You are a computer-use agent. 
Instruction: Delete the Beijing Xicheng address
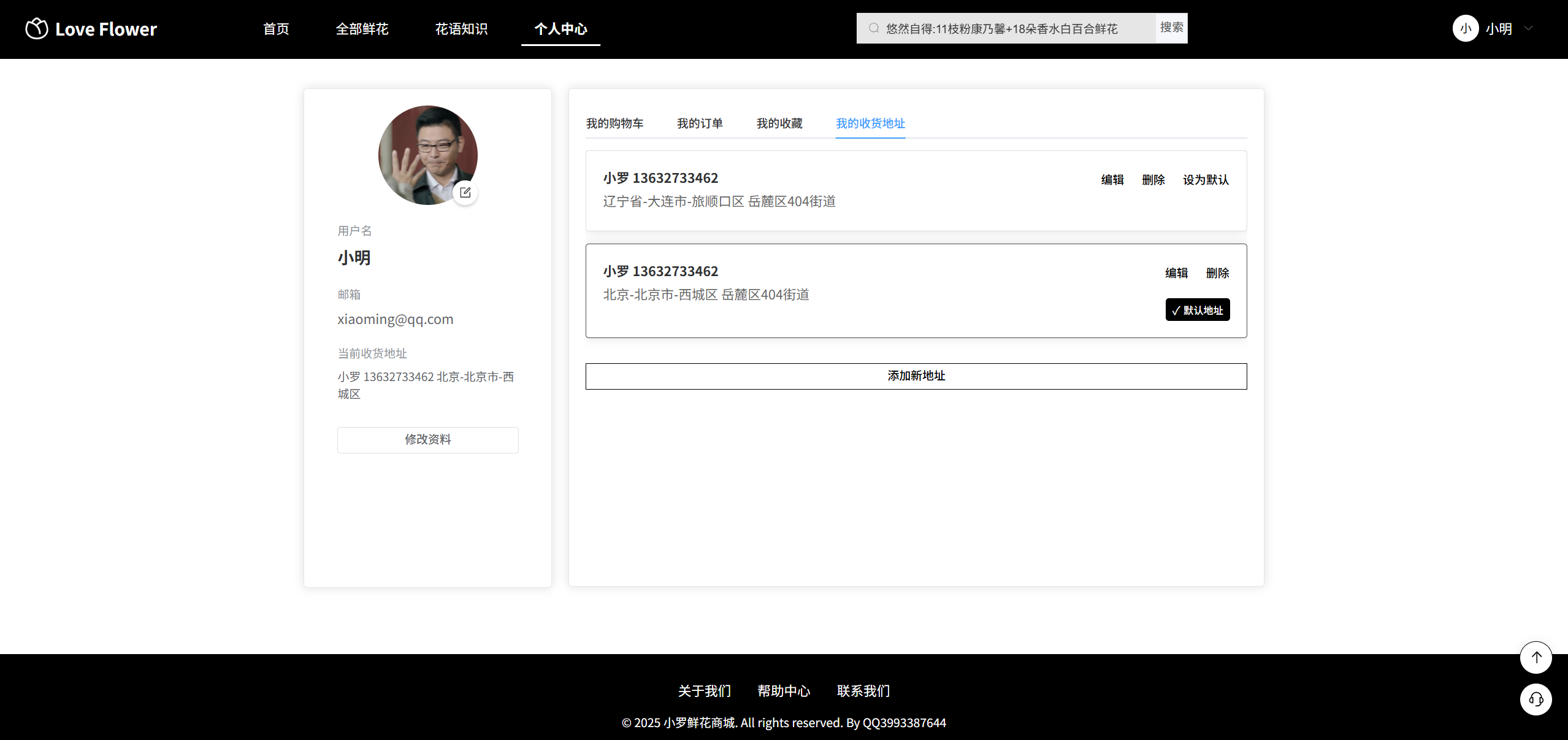click(1217, 273)
